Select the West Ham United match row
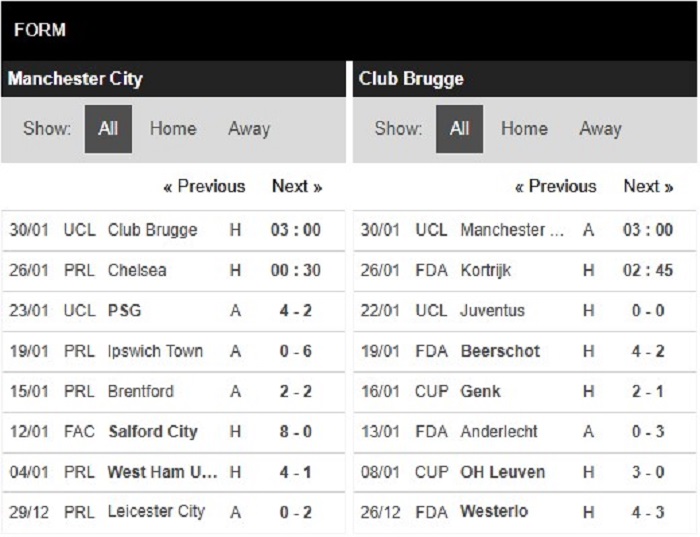The height and width of the screenshot is (537, 700). coord(173,472)
